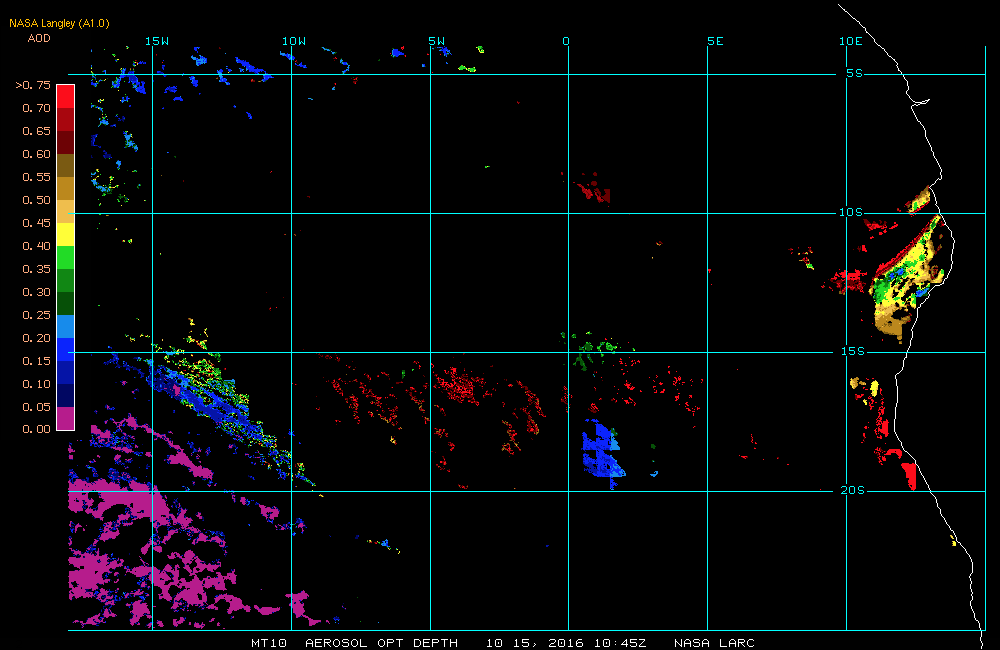Click the '0.45' legend value

36,223
